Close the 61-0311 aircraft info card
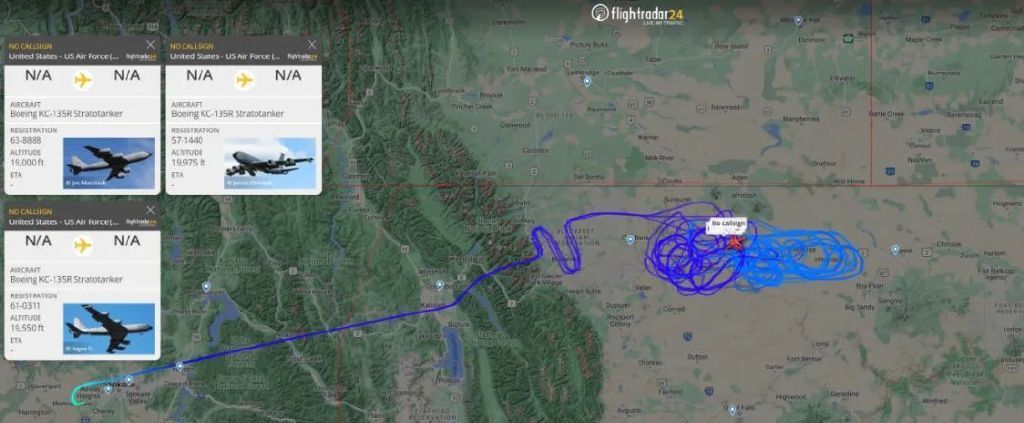The height and width of the screenshot is (423, 1024). [151, 210]
